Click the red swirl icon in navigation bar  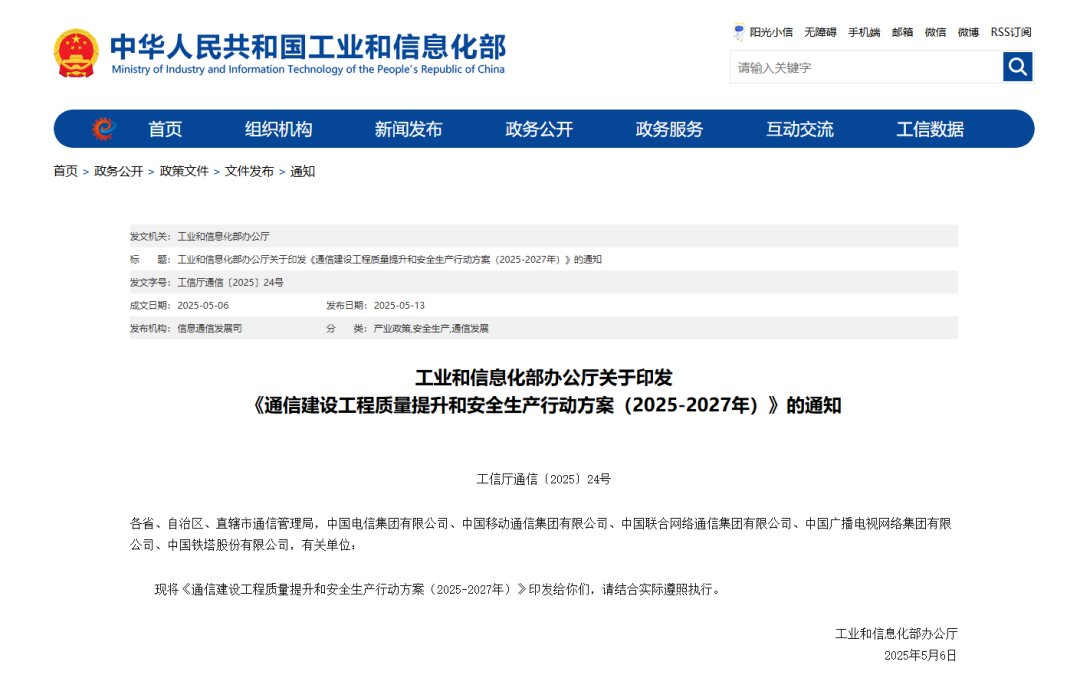103,129
